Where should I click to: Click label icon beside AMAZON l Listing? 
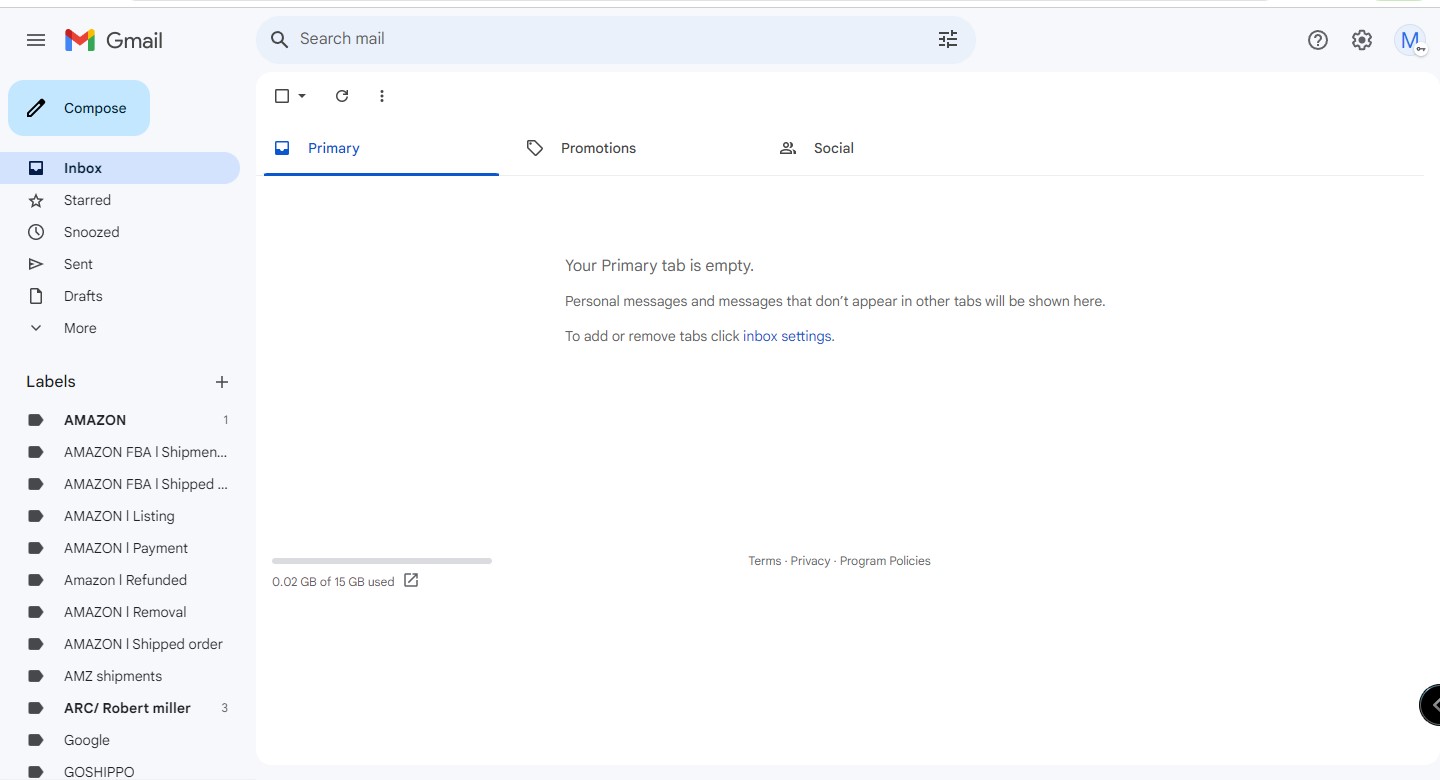[36, 516]
